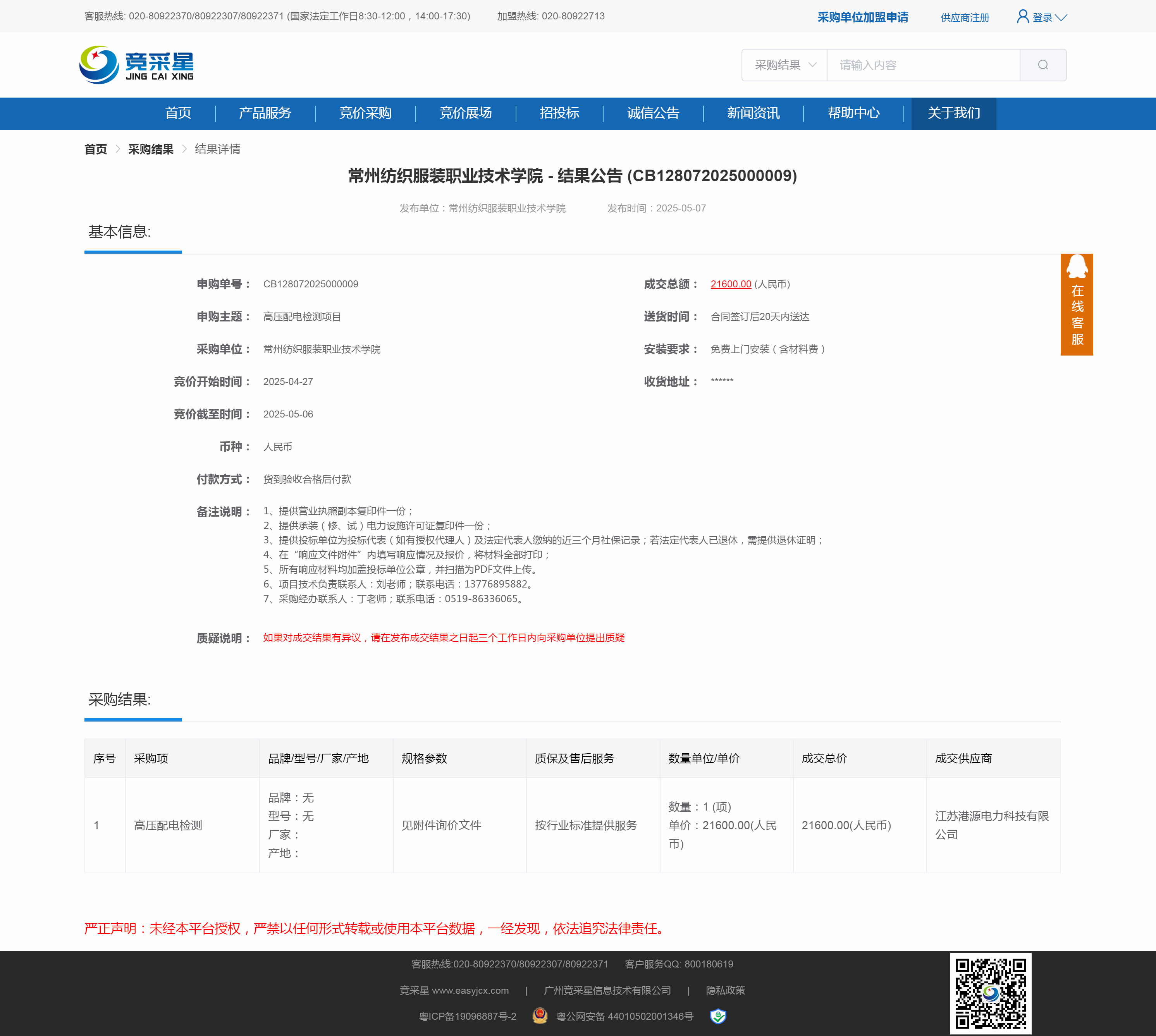
Task: Open the online customer service QQ widget
Action: tap(1076, 304)
